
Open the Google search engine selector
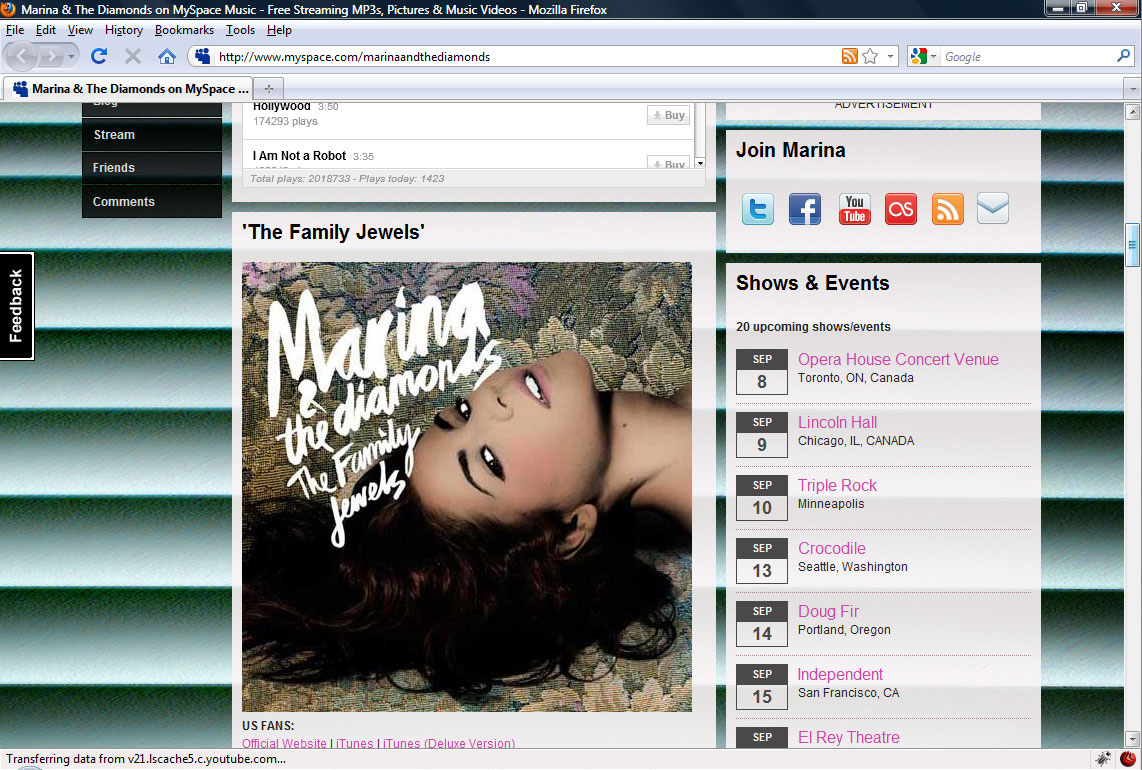(x=923, y=56)
